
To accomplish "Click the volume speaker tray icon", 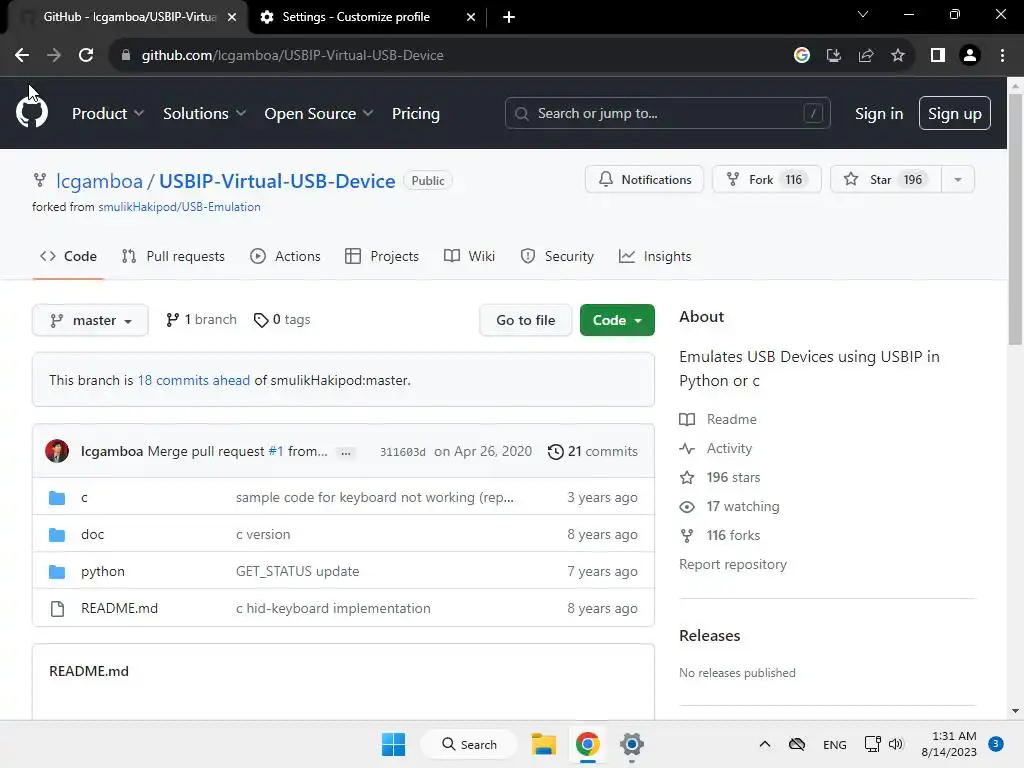I will click(896, 744).
